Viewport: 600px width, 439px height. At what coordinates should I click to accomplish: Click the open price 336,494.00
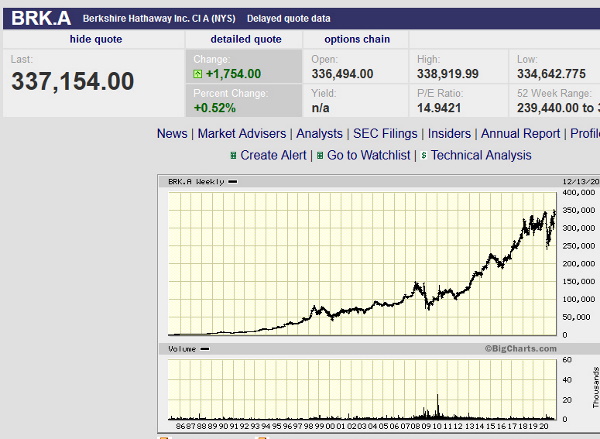[342, 74]
